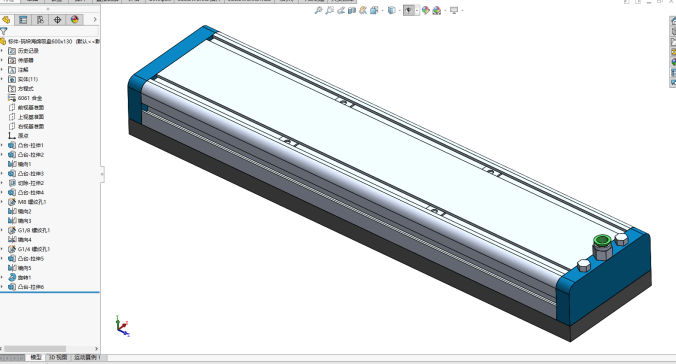Click the green threaded fitting on model

pos(602,246)
